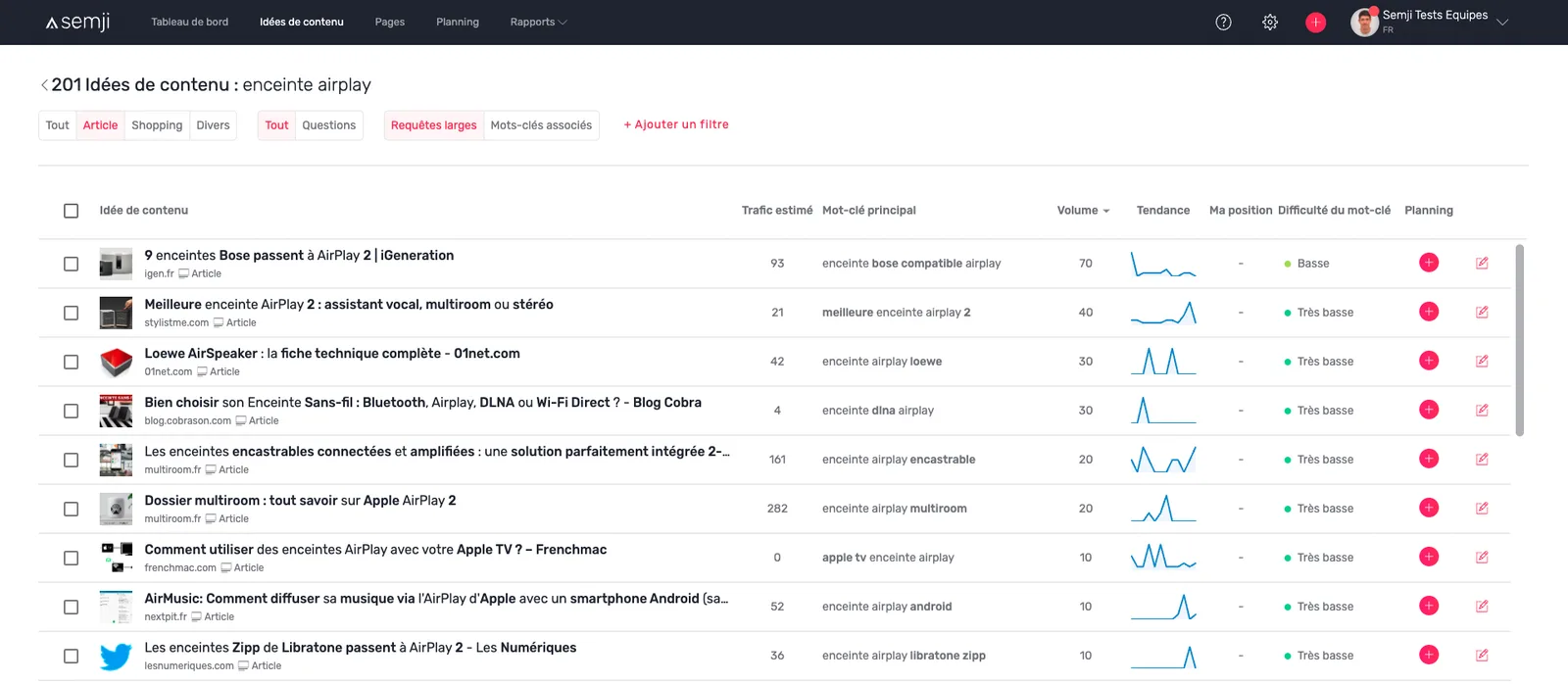
Task: Add Loewe AirSpeaker idea to planning
Action: coord(1429,361)
